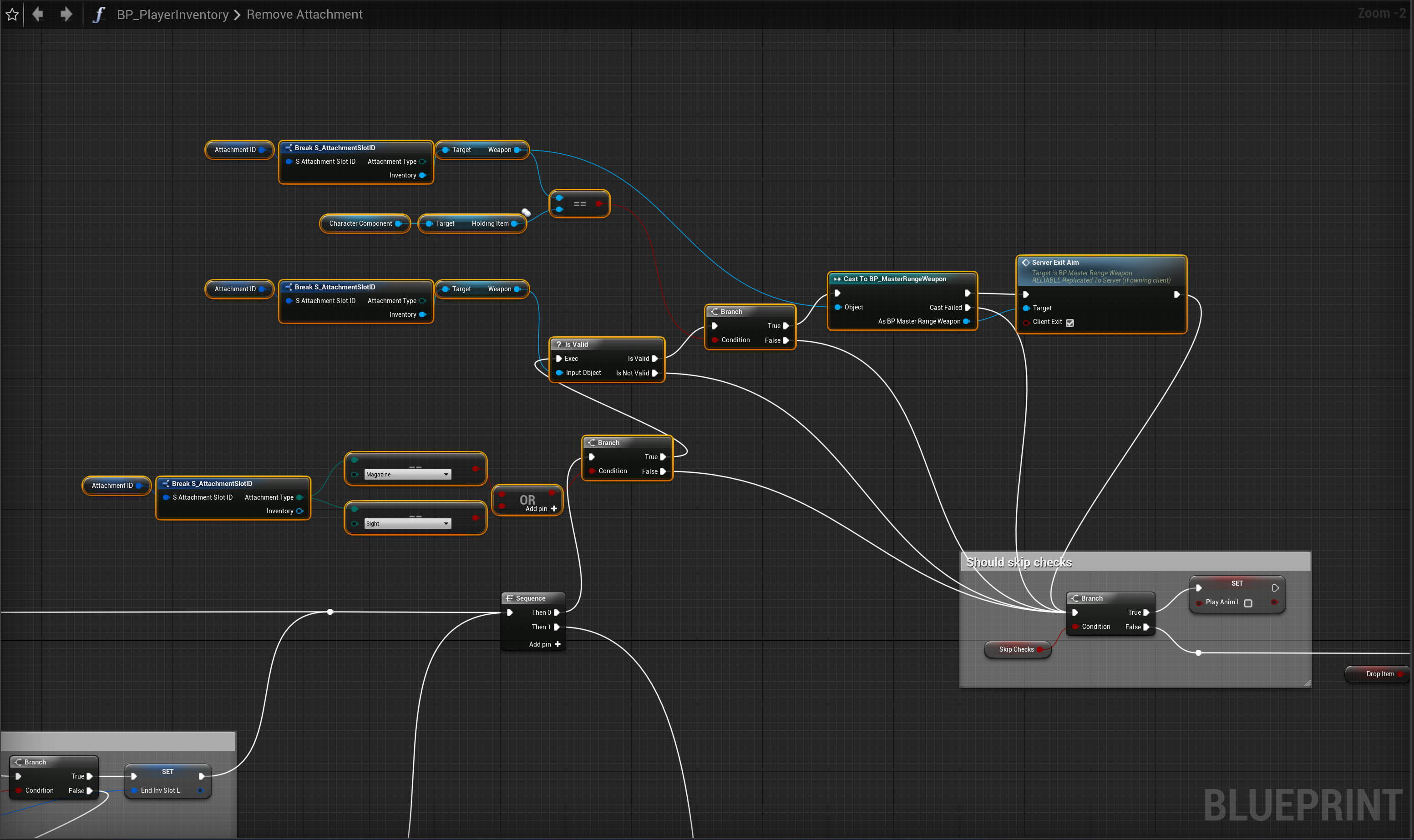This screenshot has width=1414, height=840.
Task: Click the Sequence node header icon
Action: pyautogui.click(x=509, y=598)
